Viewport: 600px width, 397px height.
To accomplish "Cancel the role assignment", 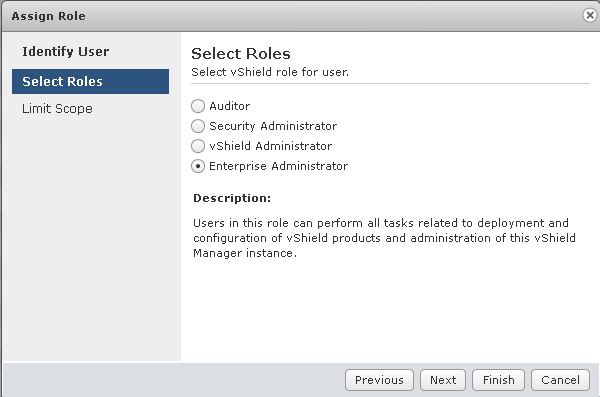I will pyautogui.click(x=560, y=380).
